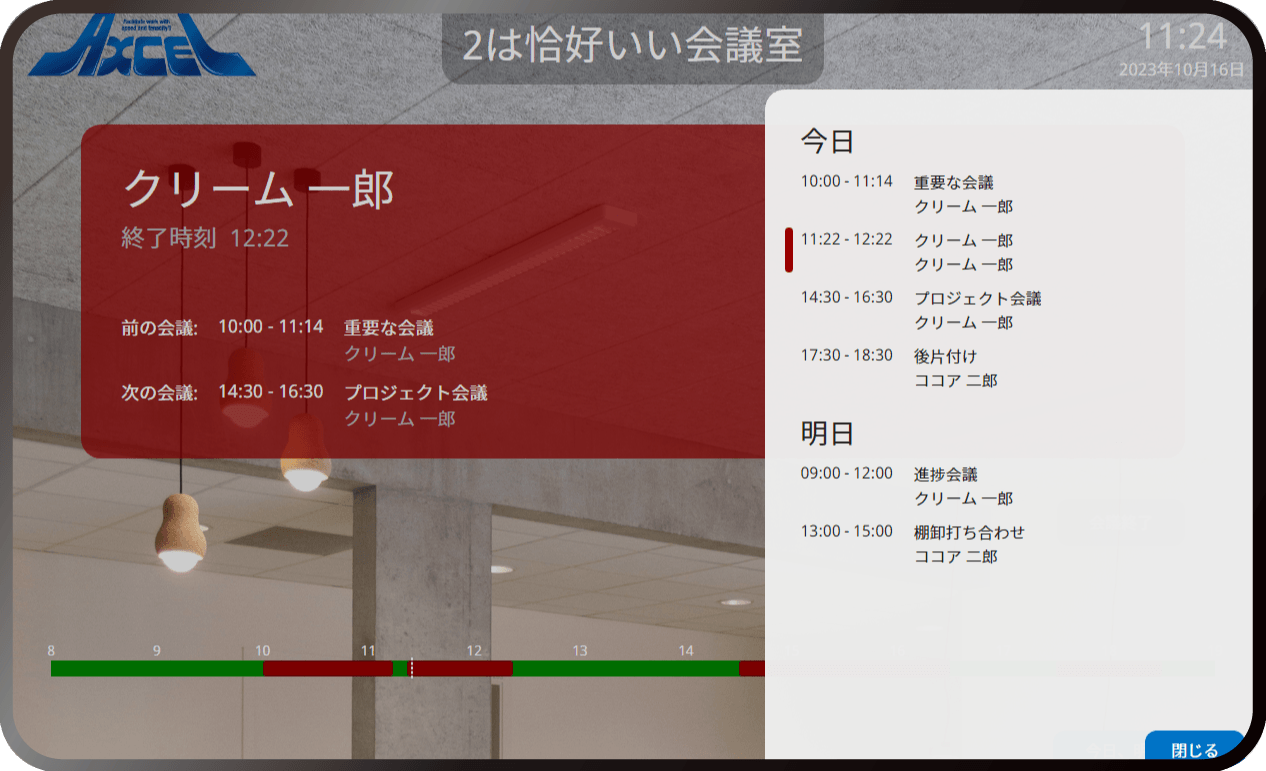Collapse the 今日 section heading
This screenshot has height=771, width=1266.
click(826, 142)
